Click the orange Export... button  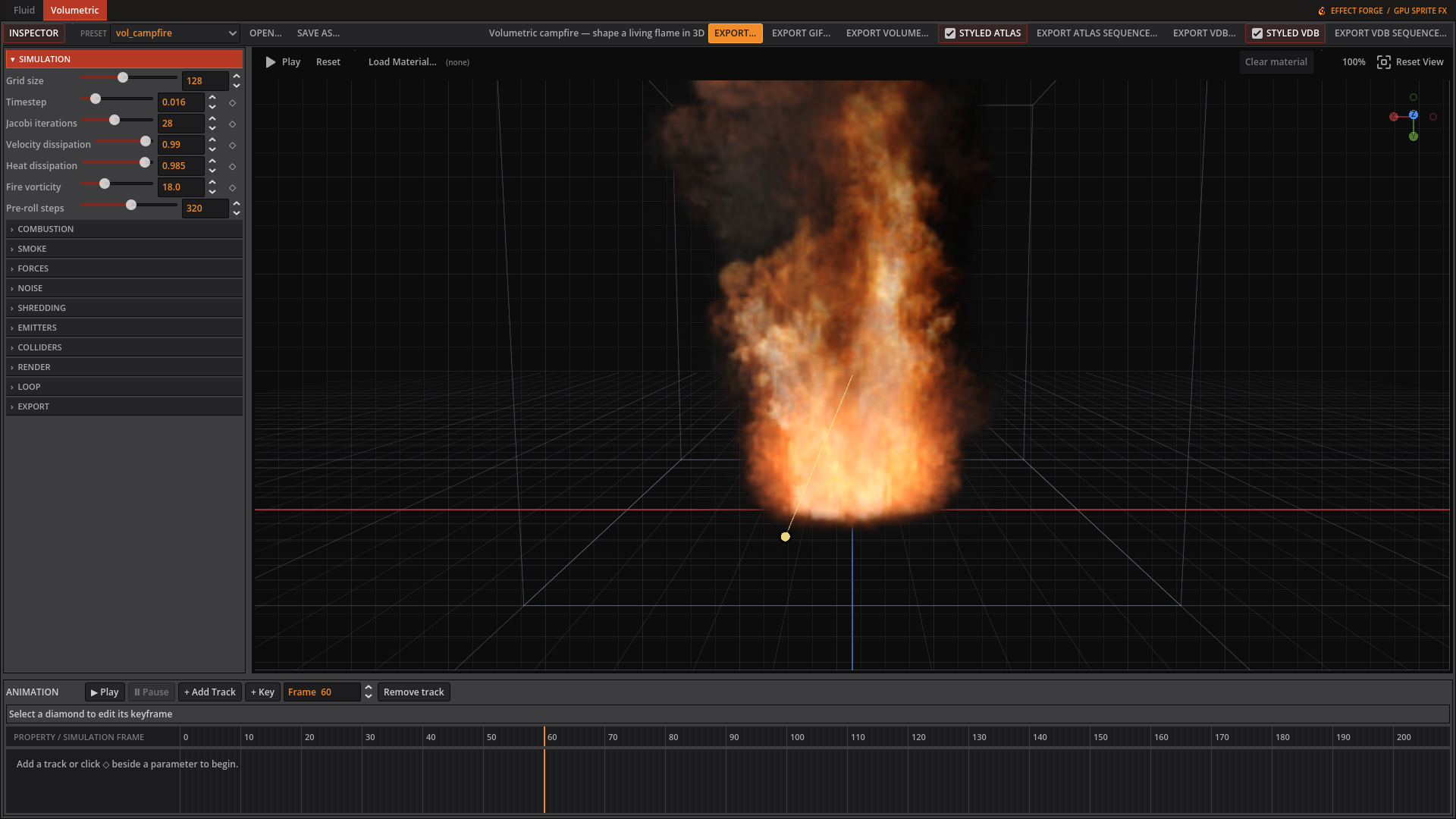(x=736, y=33)
